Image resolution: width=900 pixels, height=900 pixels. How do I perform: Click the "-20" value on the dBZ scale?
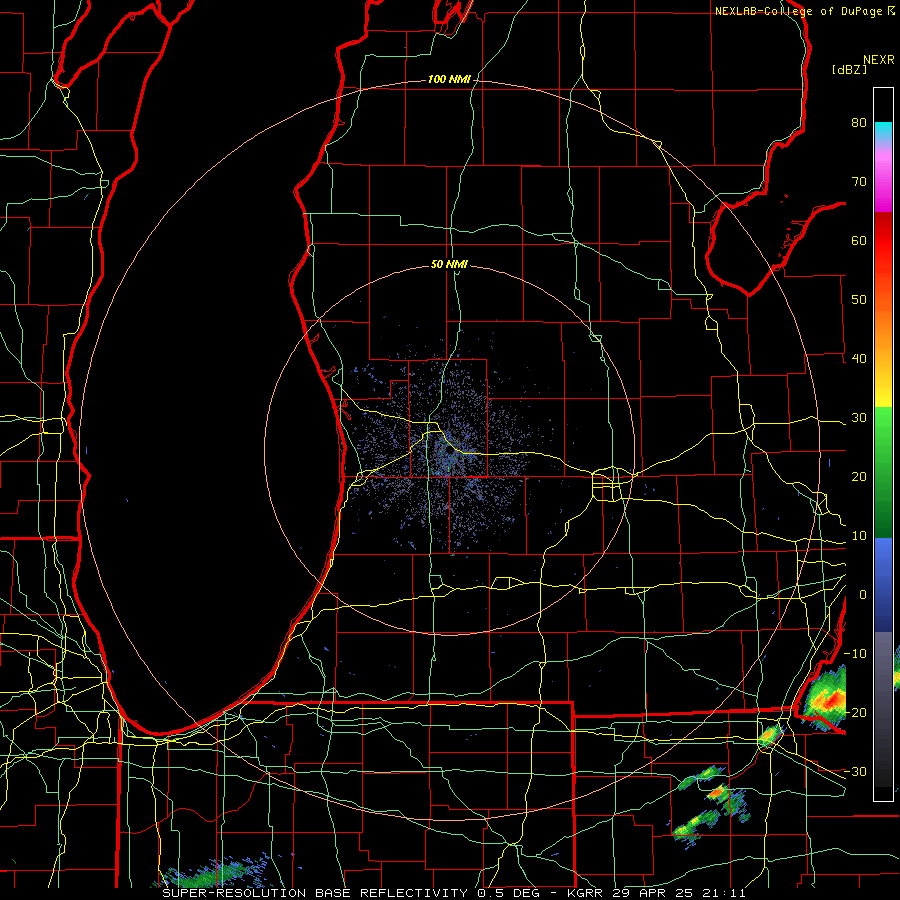(855, 712)
